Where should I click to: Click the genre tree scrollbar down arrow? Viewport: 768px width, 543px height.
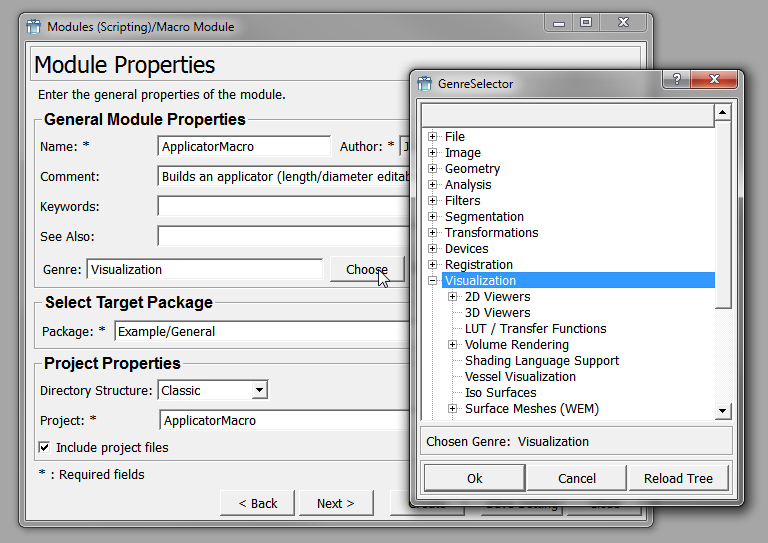tap(723, 411)
